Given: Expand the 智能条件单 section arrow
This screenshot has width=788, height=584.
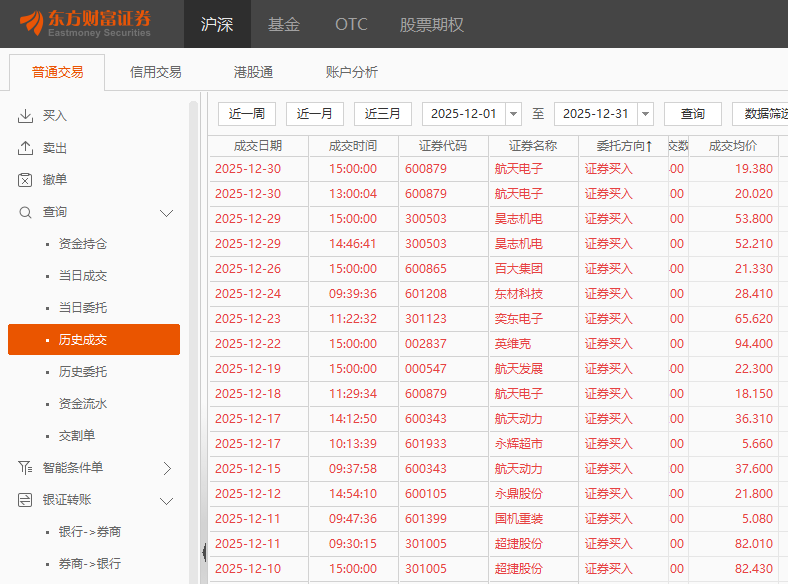Looking at the screenshot, I should [167, 468].
